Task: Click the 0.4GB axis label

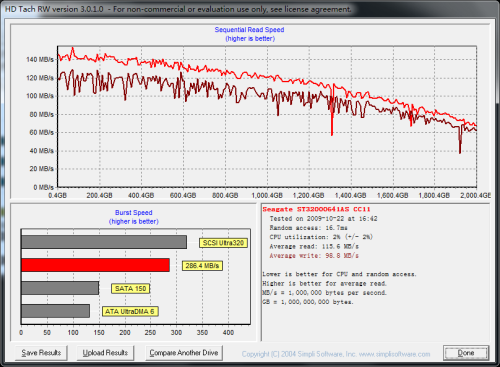Action: (57, 195)
